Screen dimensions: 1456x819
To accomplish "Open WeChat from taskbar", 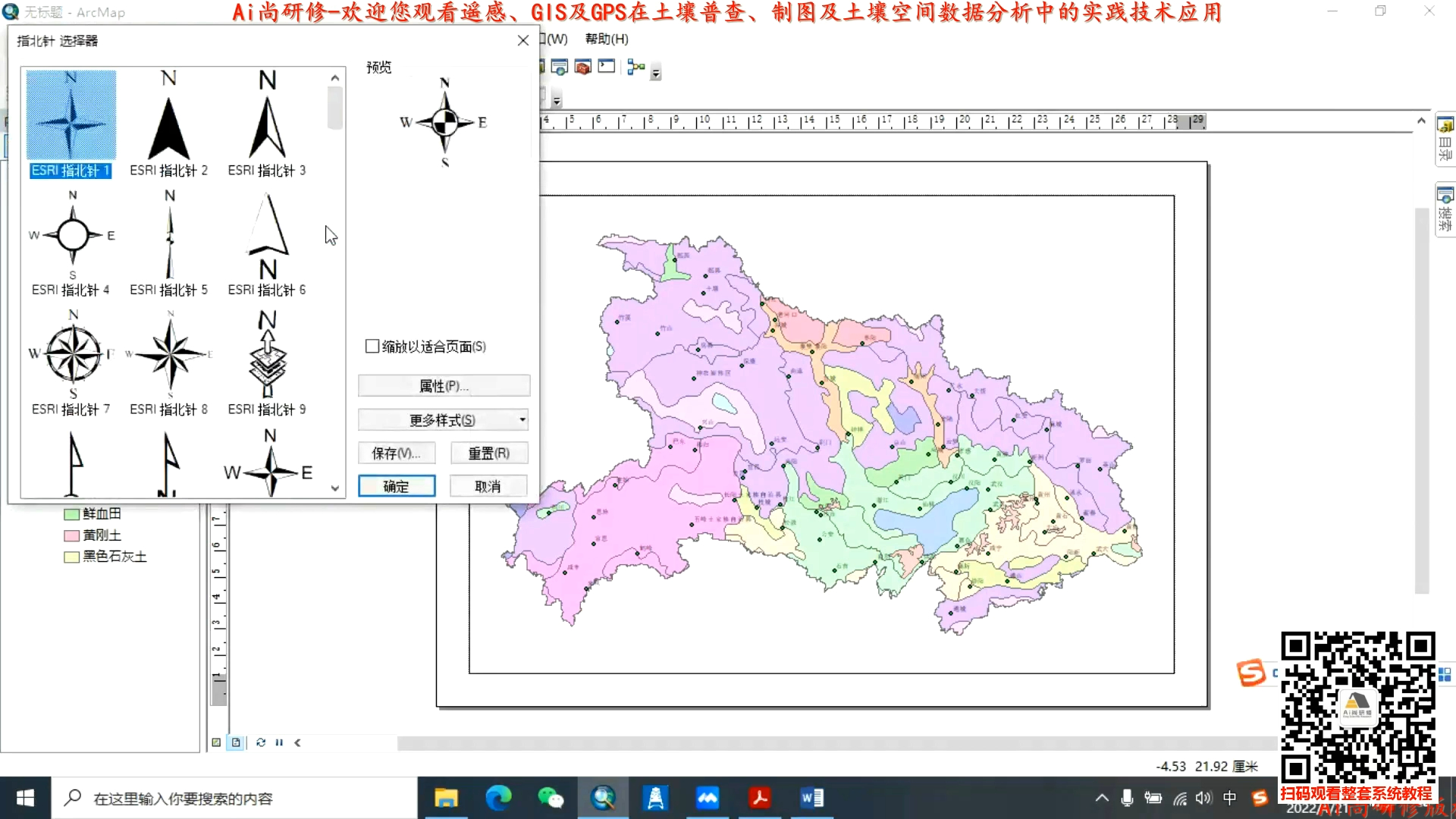I will pos(551,798).
